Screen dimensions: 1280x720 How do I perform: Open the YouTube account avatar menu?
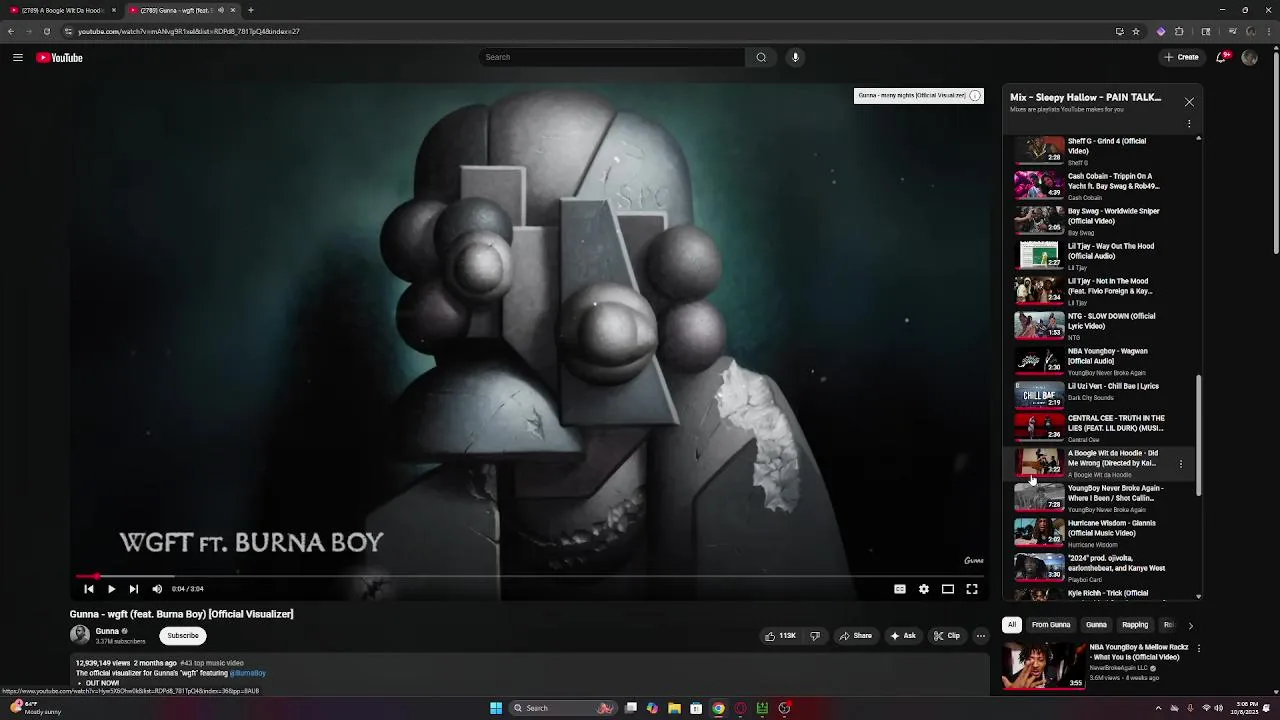1249,58
